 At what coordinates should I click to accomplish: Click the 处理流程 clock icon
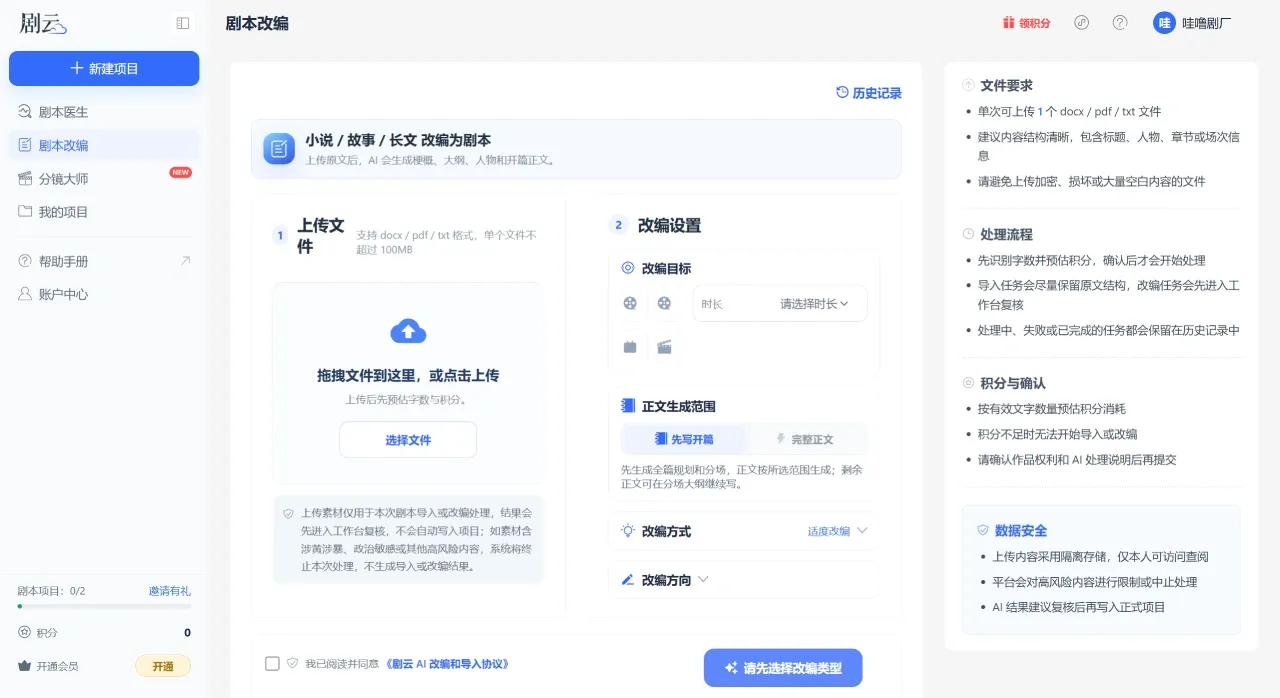pyautogui.click(x=968, y=234)
